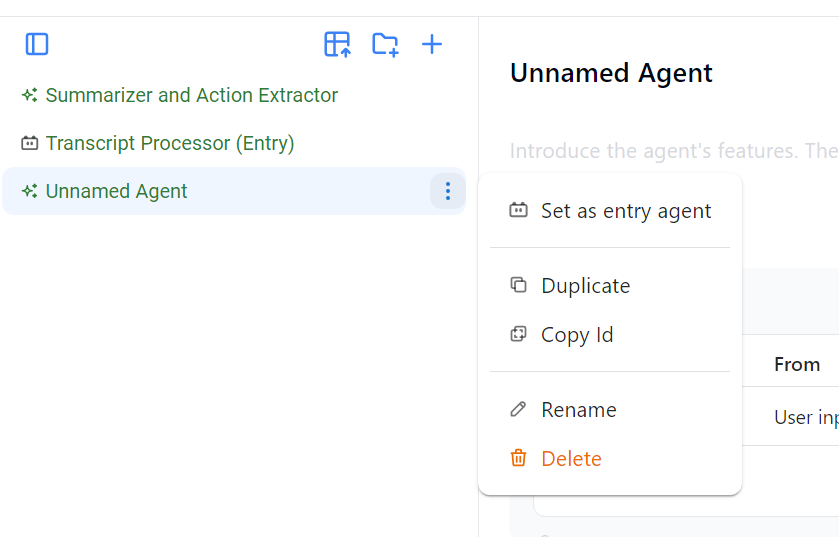Screen dimensions: 839x537
Task: Select Delete to remove the agent
Action: 571,458
